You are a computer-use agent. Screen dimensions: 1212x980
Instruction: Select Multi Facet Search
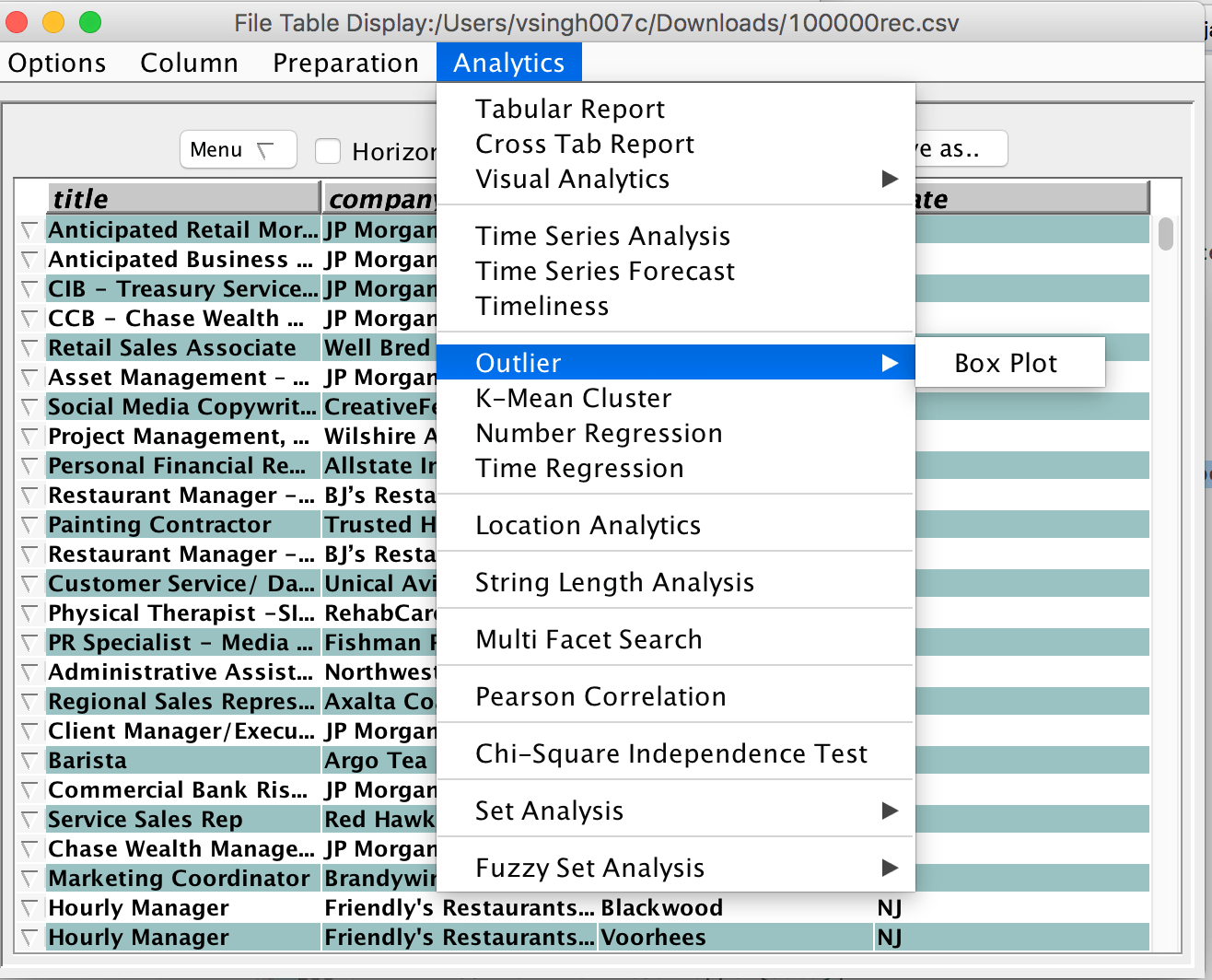coord(589,639)
